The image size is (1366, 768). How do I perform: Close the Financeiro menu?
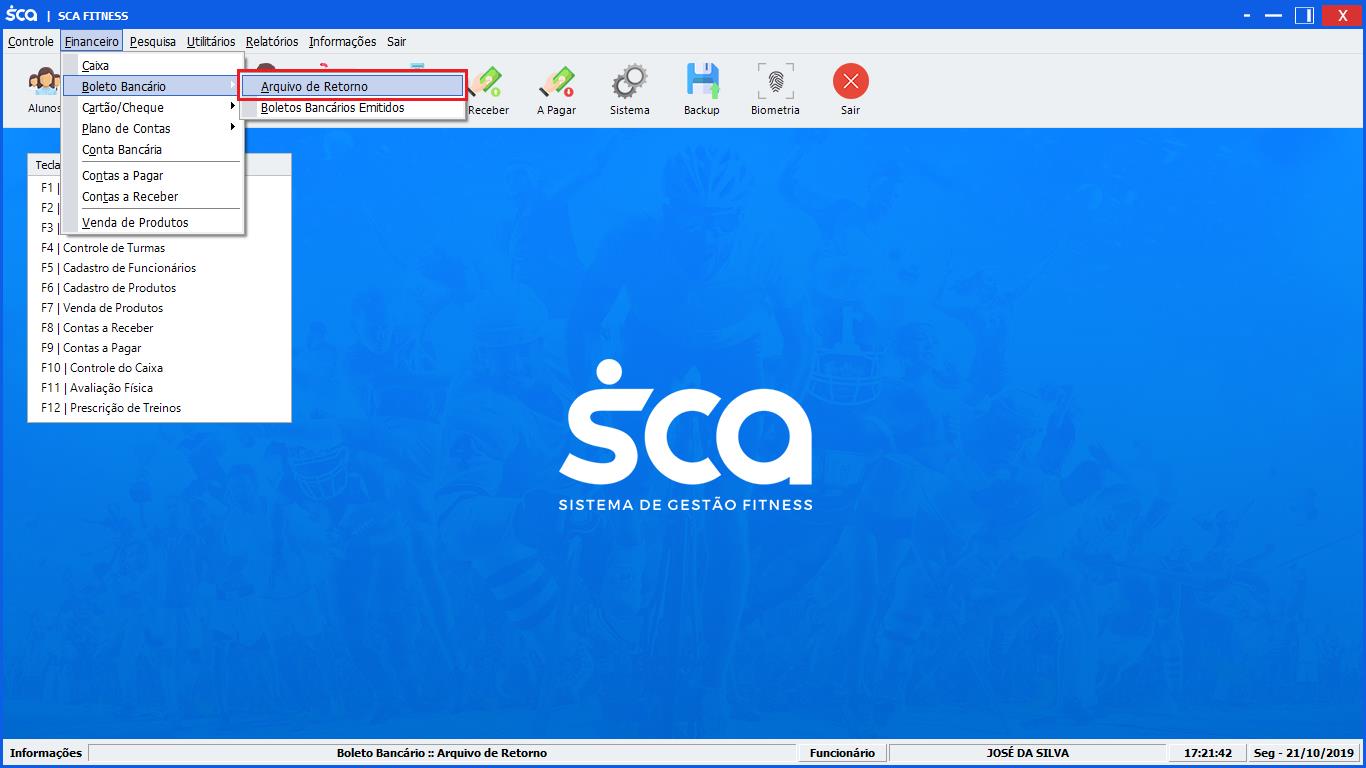click(92, 41)
